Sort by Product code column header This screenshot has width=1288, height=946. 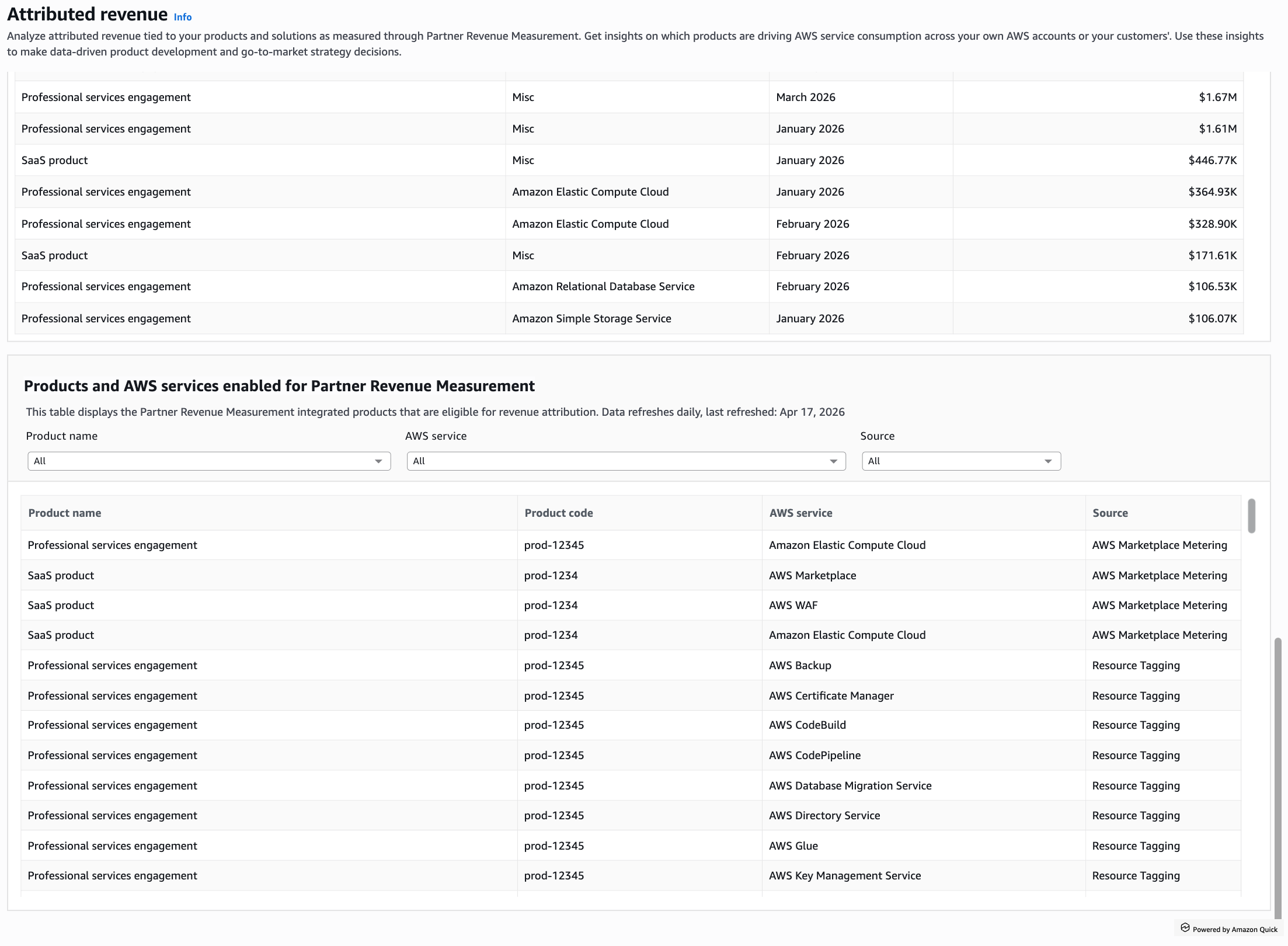[x=558, y=513]
